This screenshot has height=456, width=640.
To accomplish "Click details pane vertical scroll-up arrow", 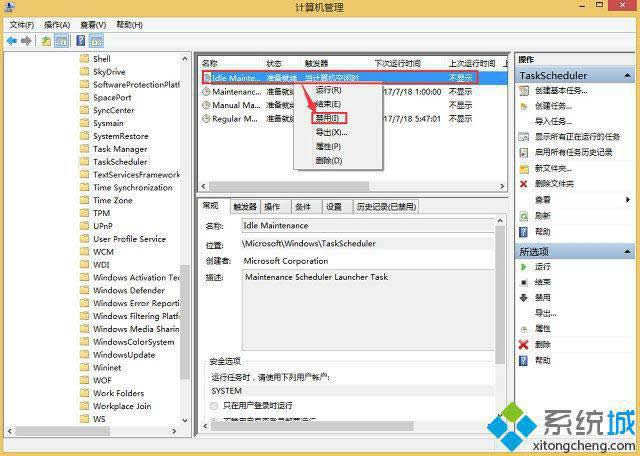I will [500, 221].
